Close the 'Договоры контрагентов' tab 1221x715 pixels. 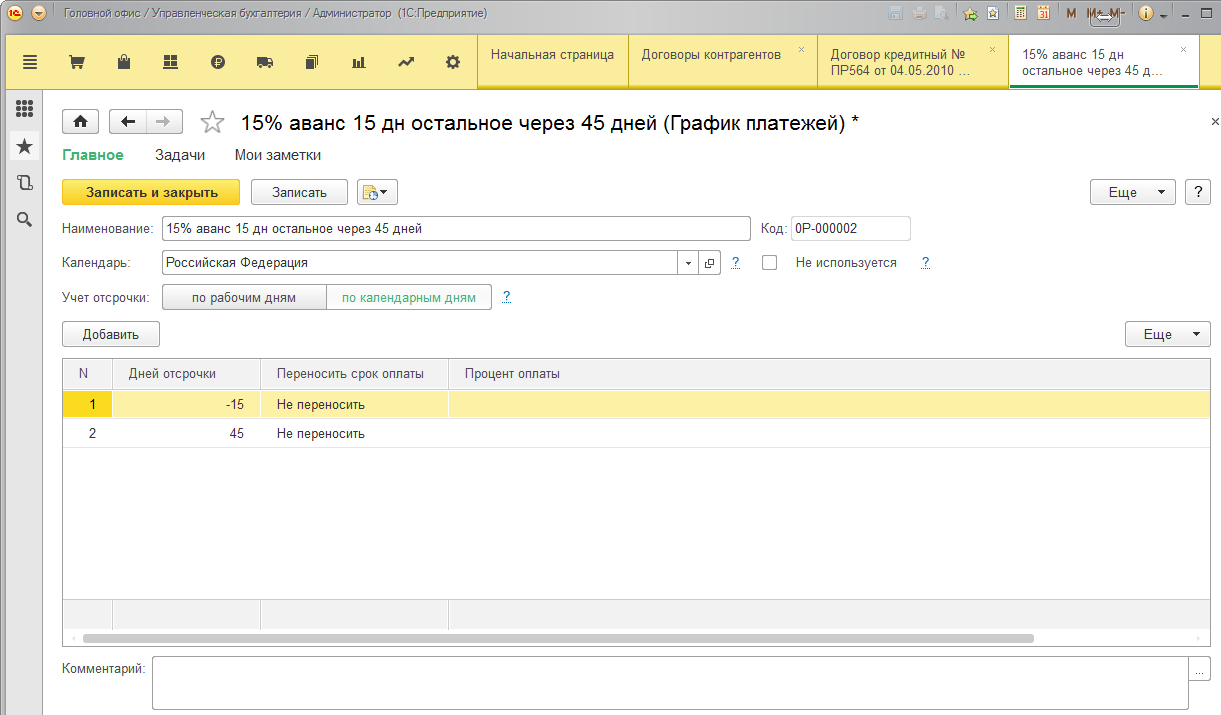pos(801,49)
